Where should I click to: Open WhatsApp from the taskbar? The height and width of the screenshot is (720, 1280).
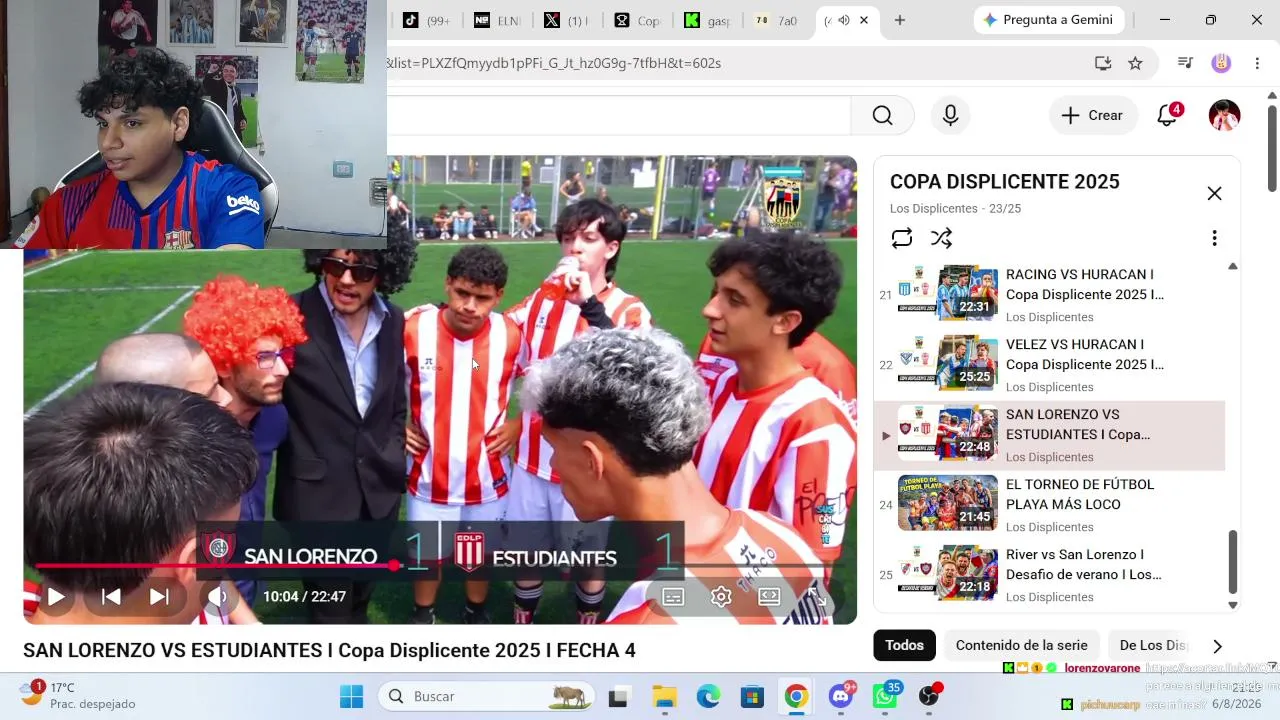(x=885, y=696)
